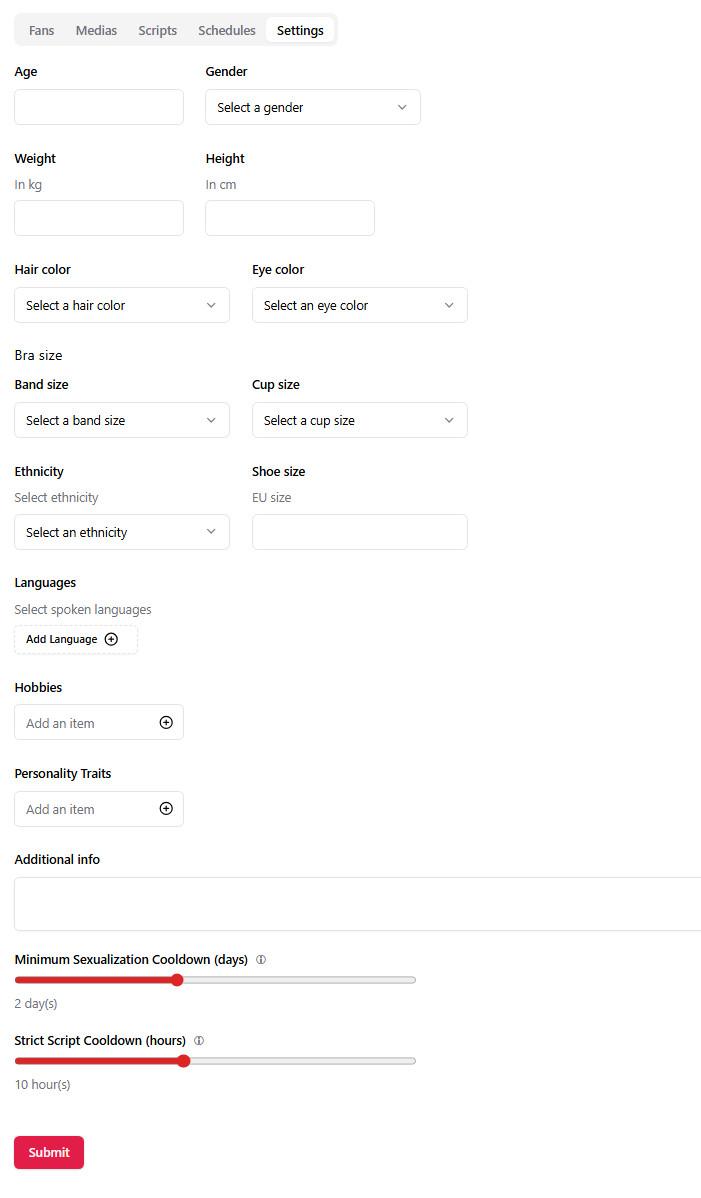Go to the Scripts tab
The image size is (701, 1198).
click(157, 31)
